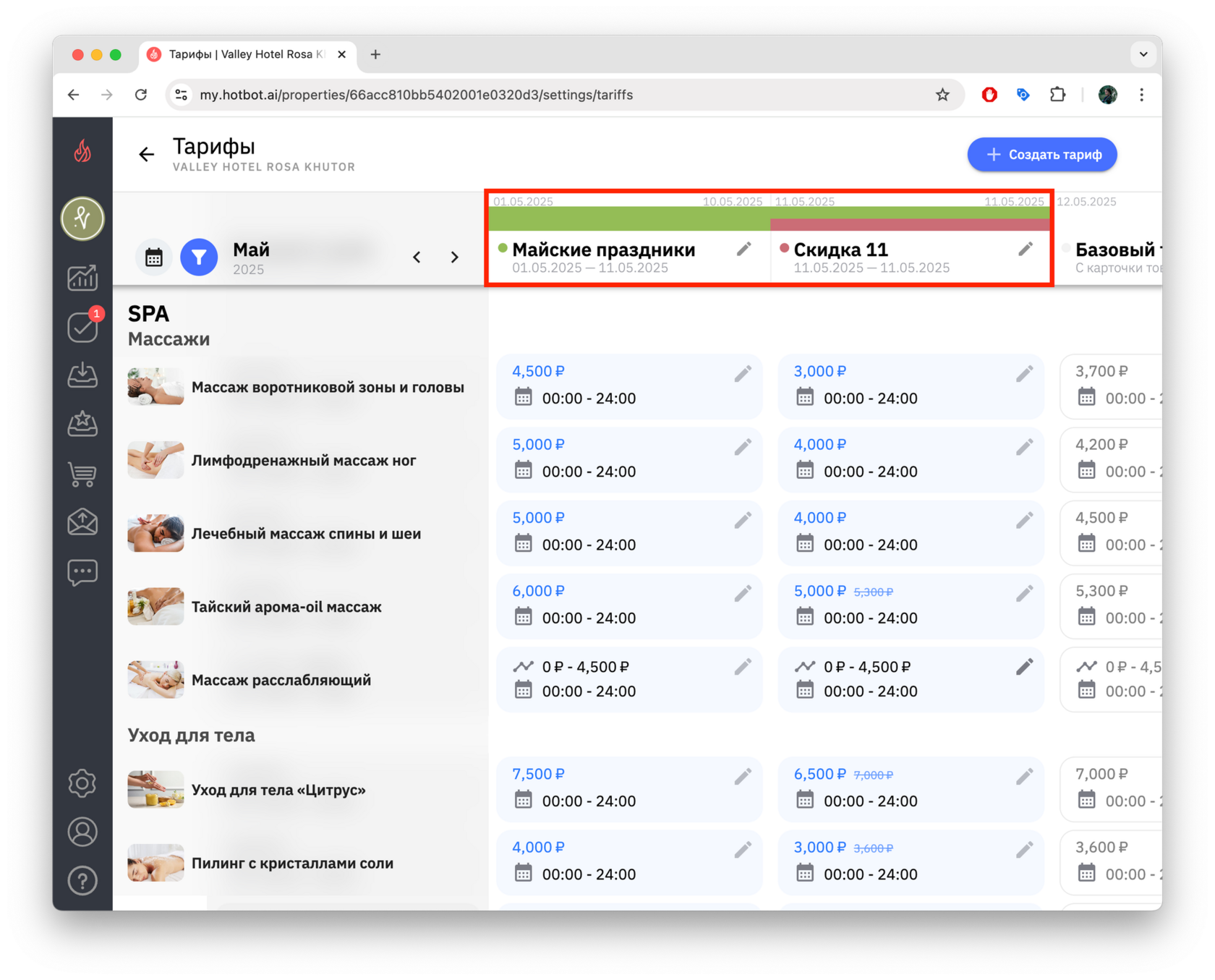This screenshot has height=980, width=1215.
Task: Go to previous month with left chevron
Action: [417, 257]
